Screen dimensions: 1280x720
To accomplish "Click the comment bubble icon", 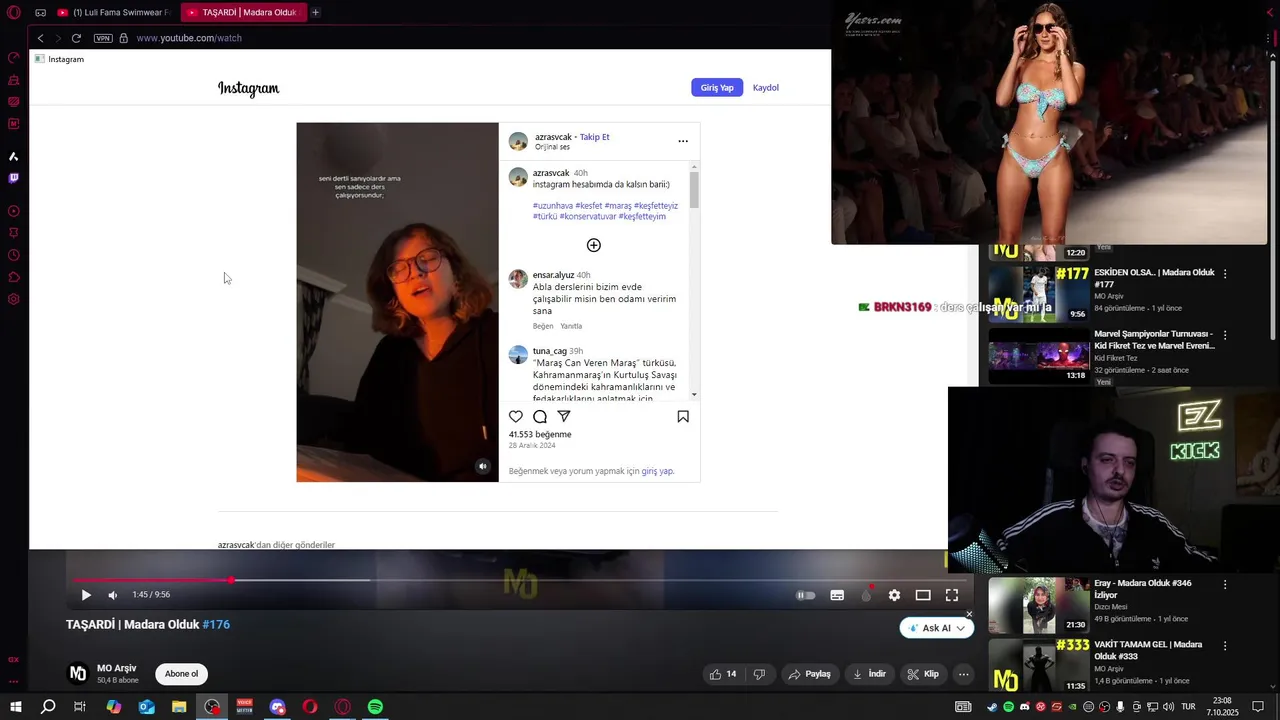I will (x=540, y=416).
